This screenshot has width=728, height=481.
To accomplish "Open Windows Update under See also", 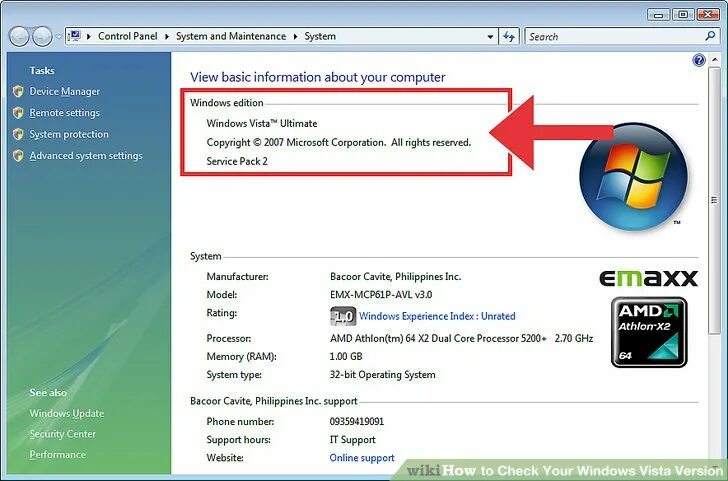I will point(66,413).
